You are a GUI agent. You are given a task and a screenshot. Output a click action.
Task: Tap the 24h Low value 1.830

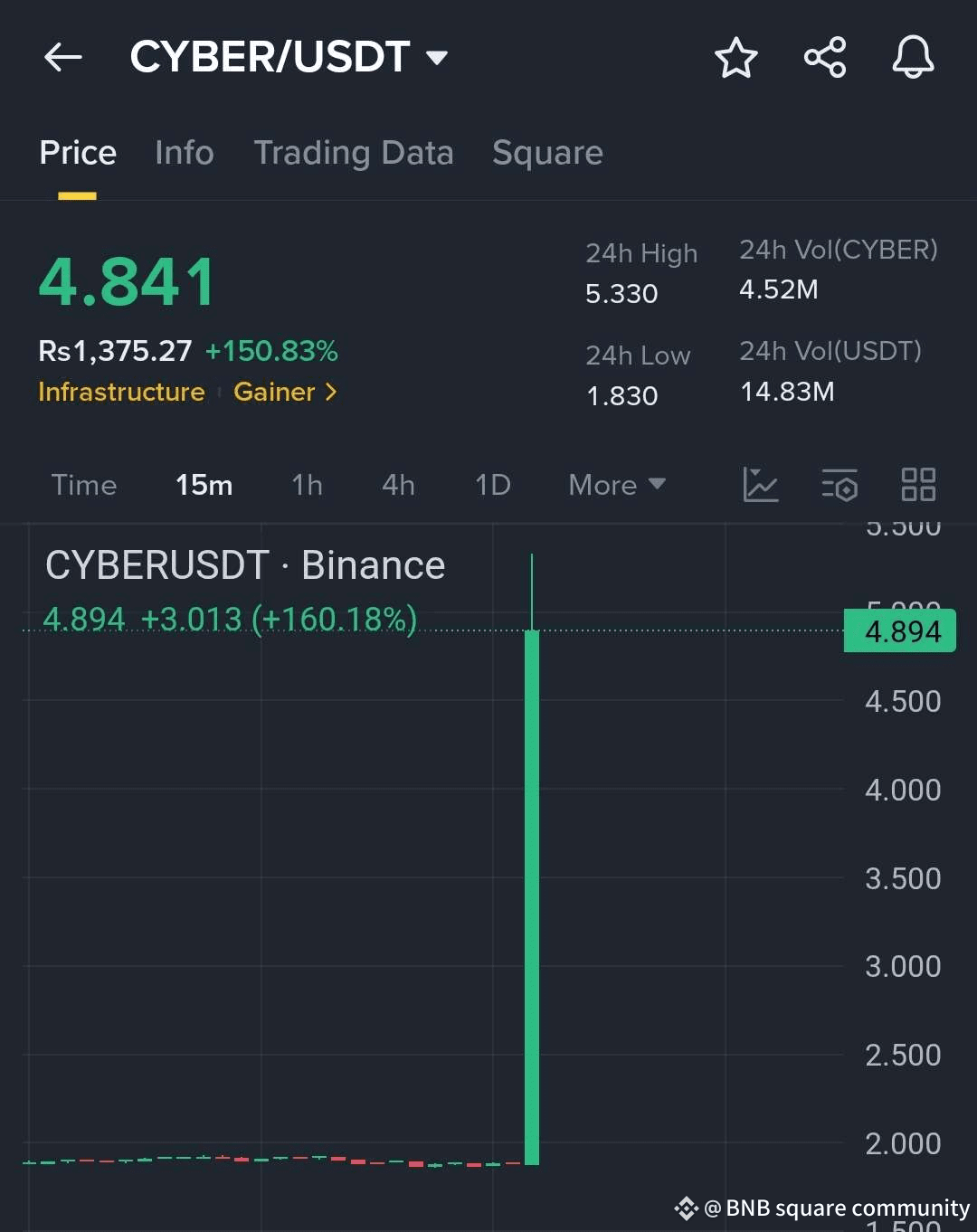click(x=622, y=396)
